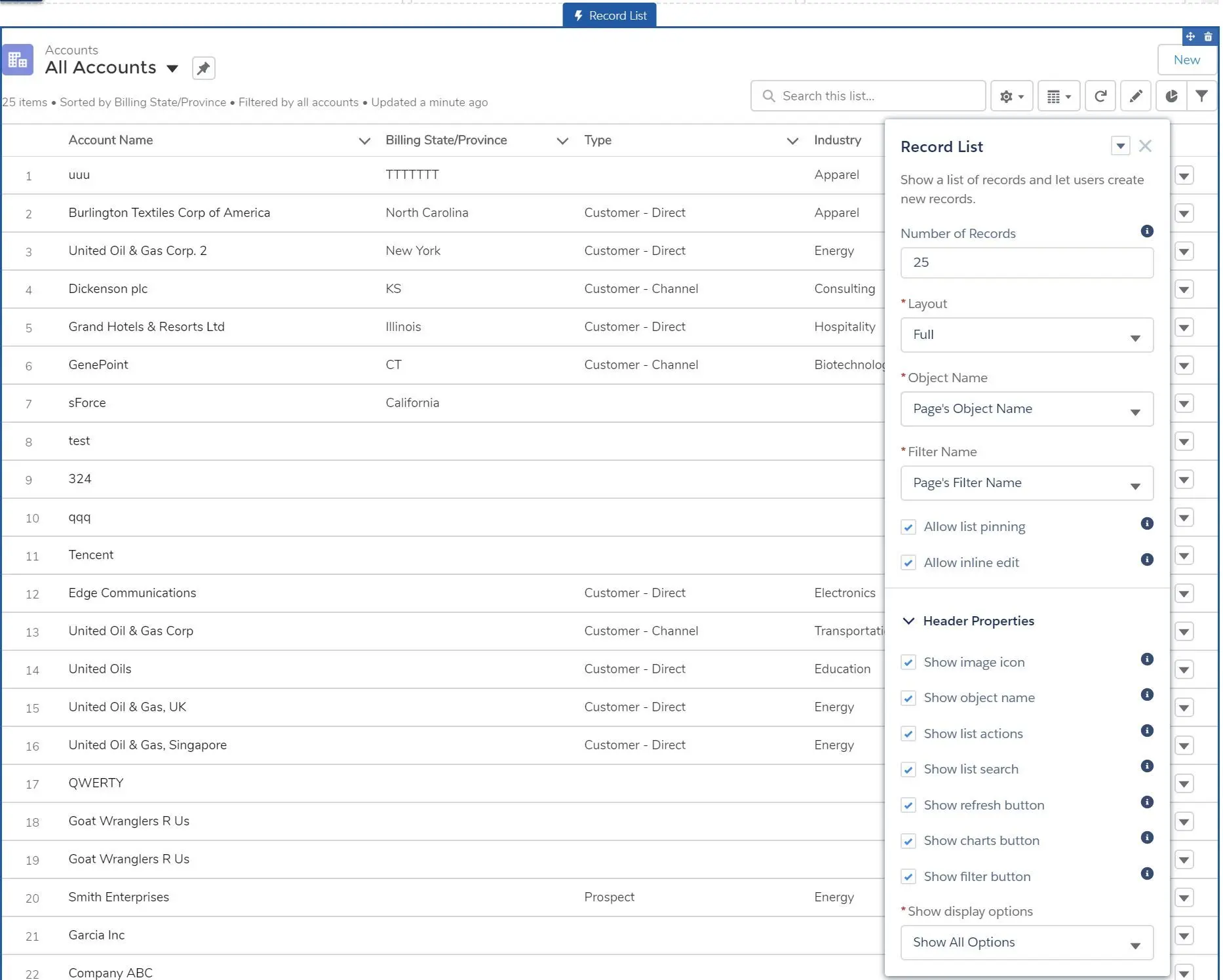Open All Accounts list view switcher
The width and height of the screenshot is (1223, 980).
point(172,68)
